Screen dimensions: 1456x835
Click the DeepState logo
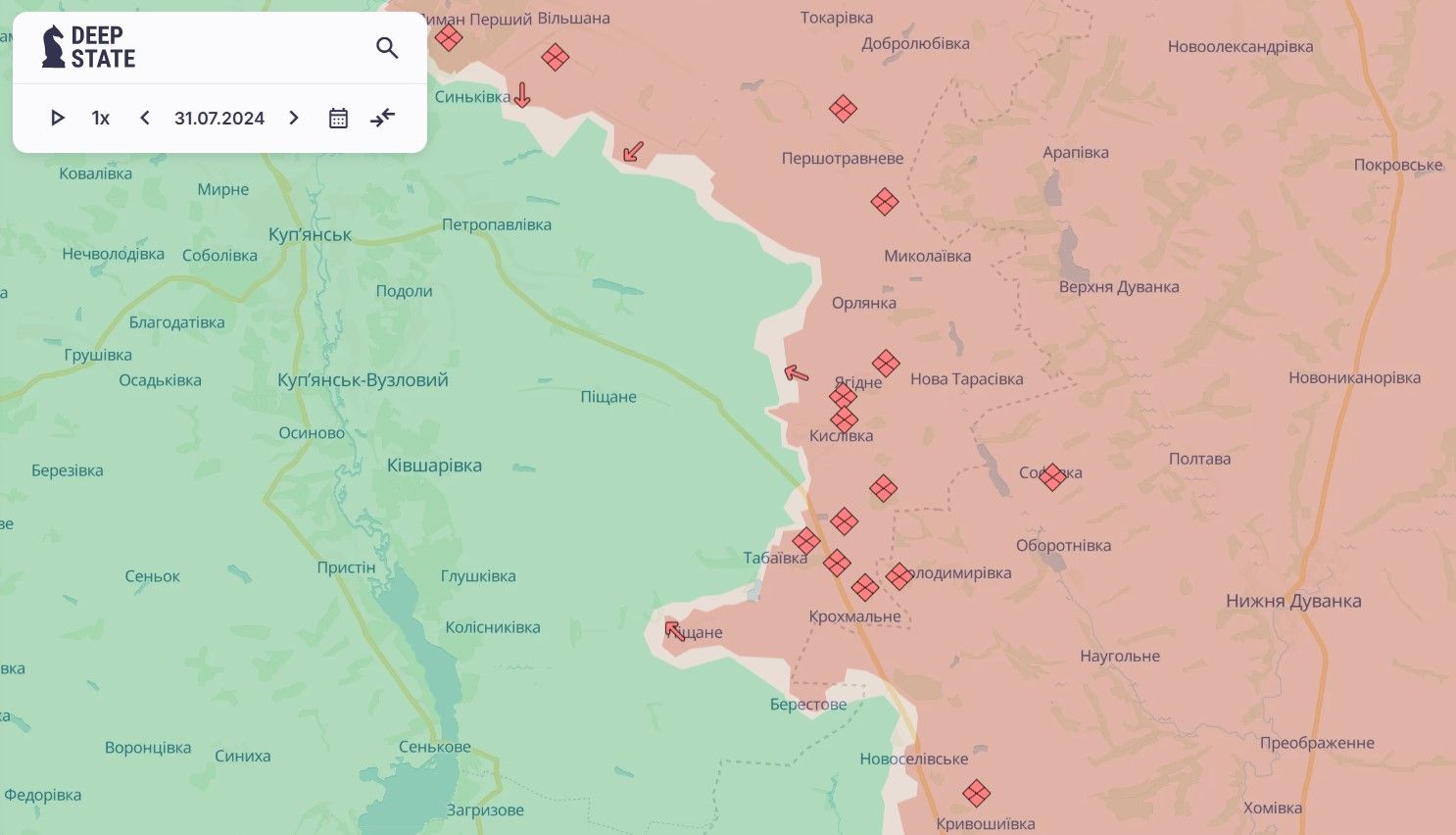pyautogui.click(x=89, y=47)
